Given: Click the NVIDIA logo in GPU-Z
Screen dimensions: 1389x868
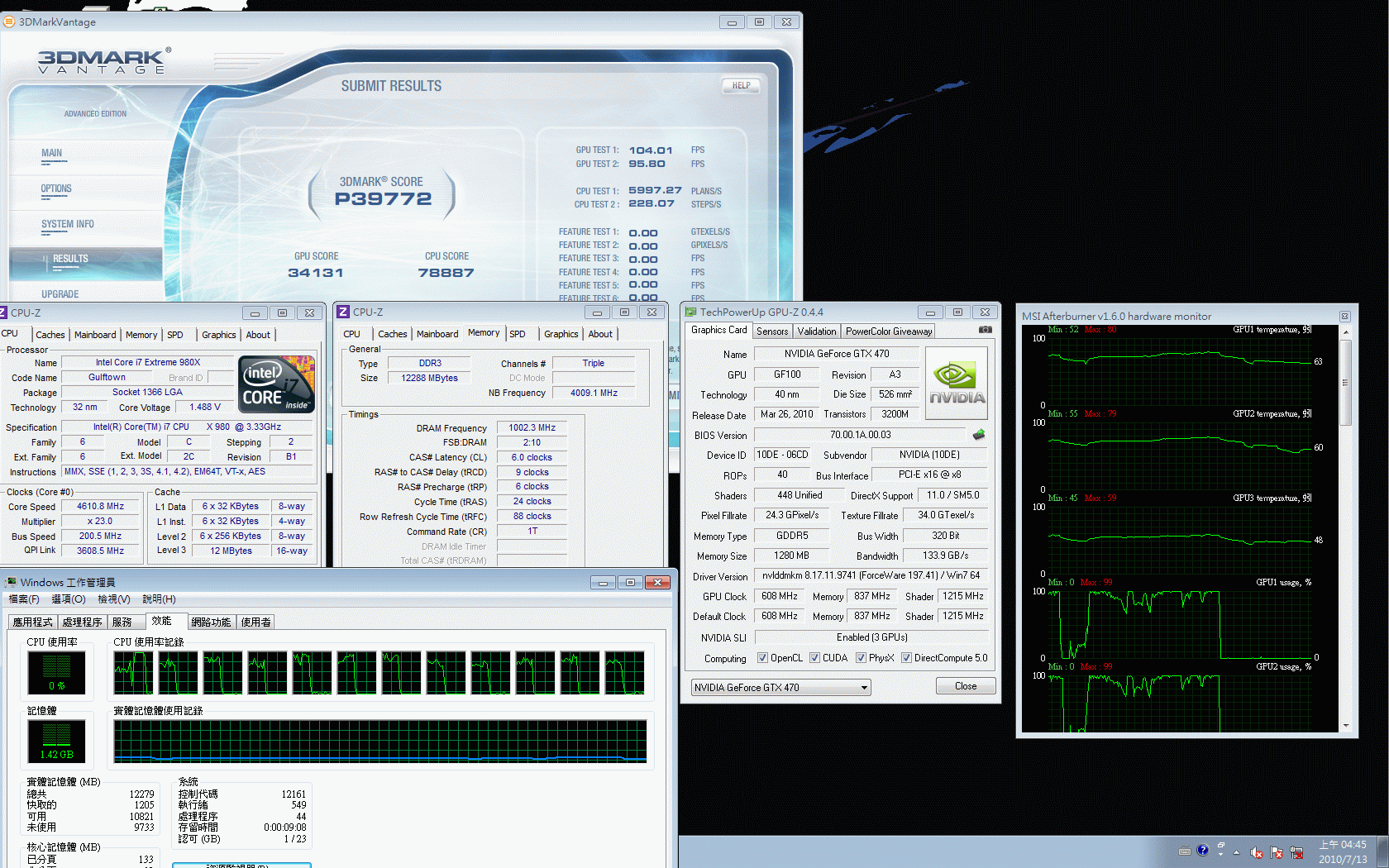Looking at the screenshot, I should (x=957, y=384).
